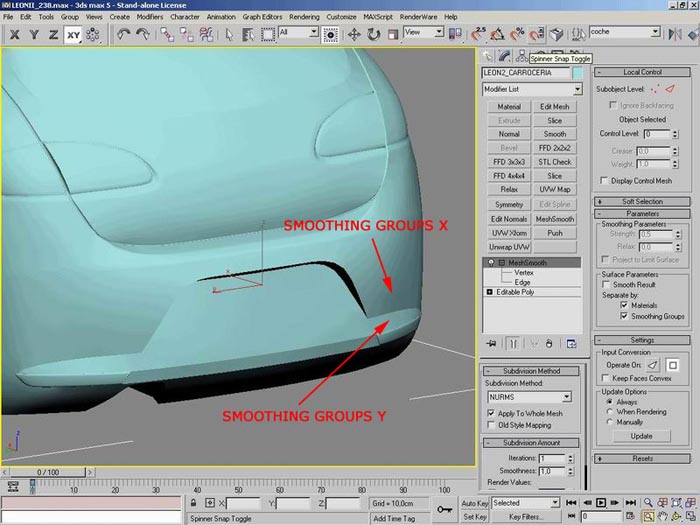Click the Pin Stack icon
Image resolution: width=700 pixels, height=525 pixels.
coord(491,343)
